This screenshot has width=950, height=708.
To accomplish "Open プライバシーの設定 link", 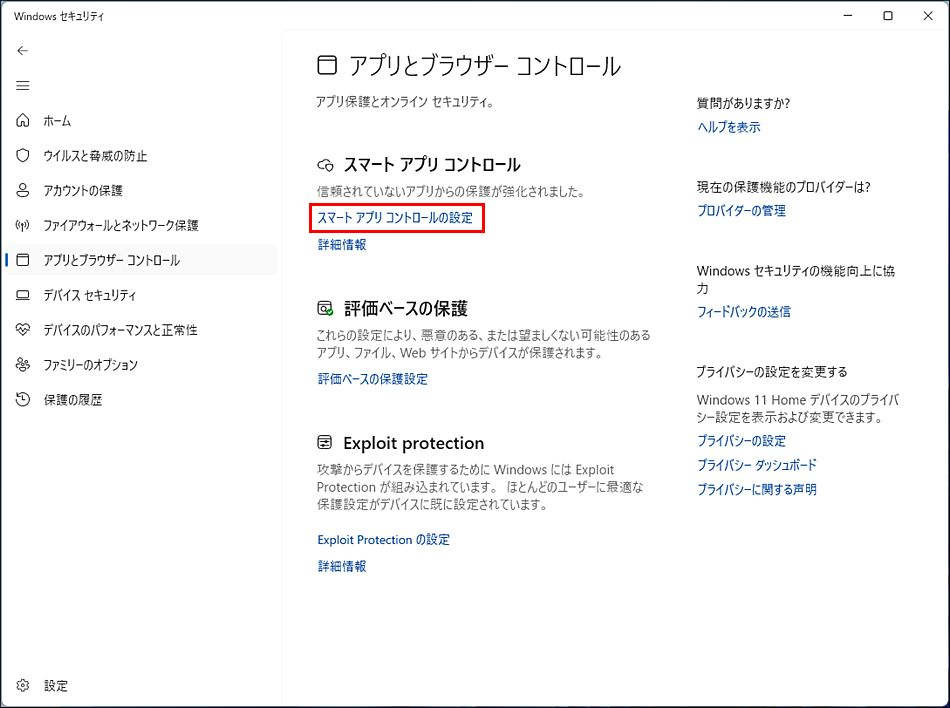I will (742, 441).
